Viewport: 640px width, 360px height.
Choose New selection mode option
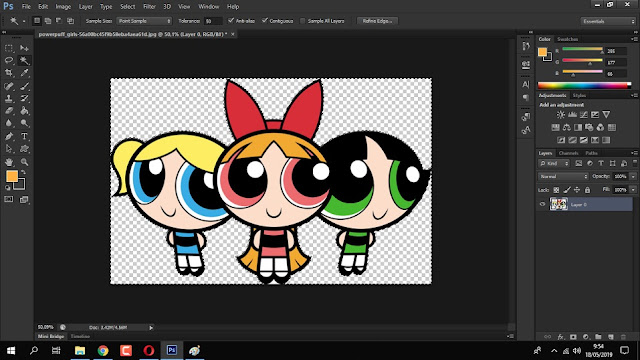tap(37, 21)
